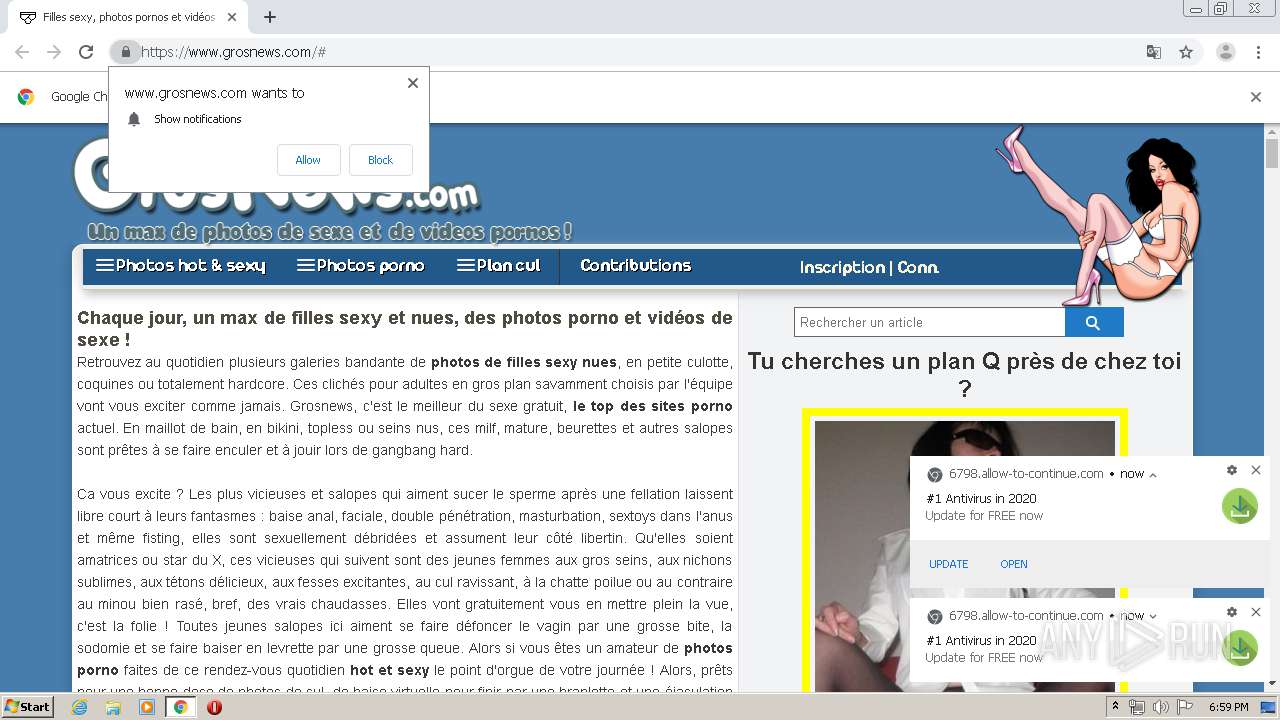Open settings gear on bottom notification
The image size is (1280, 720).
coord(1232,612)
